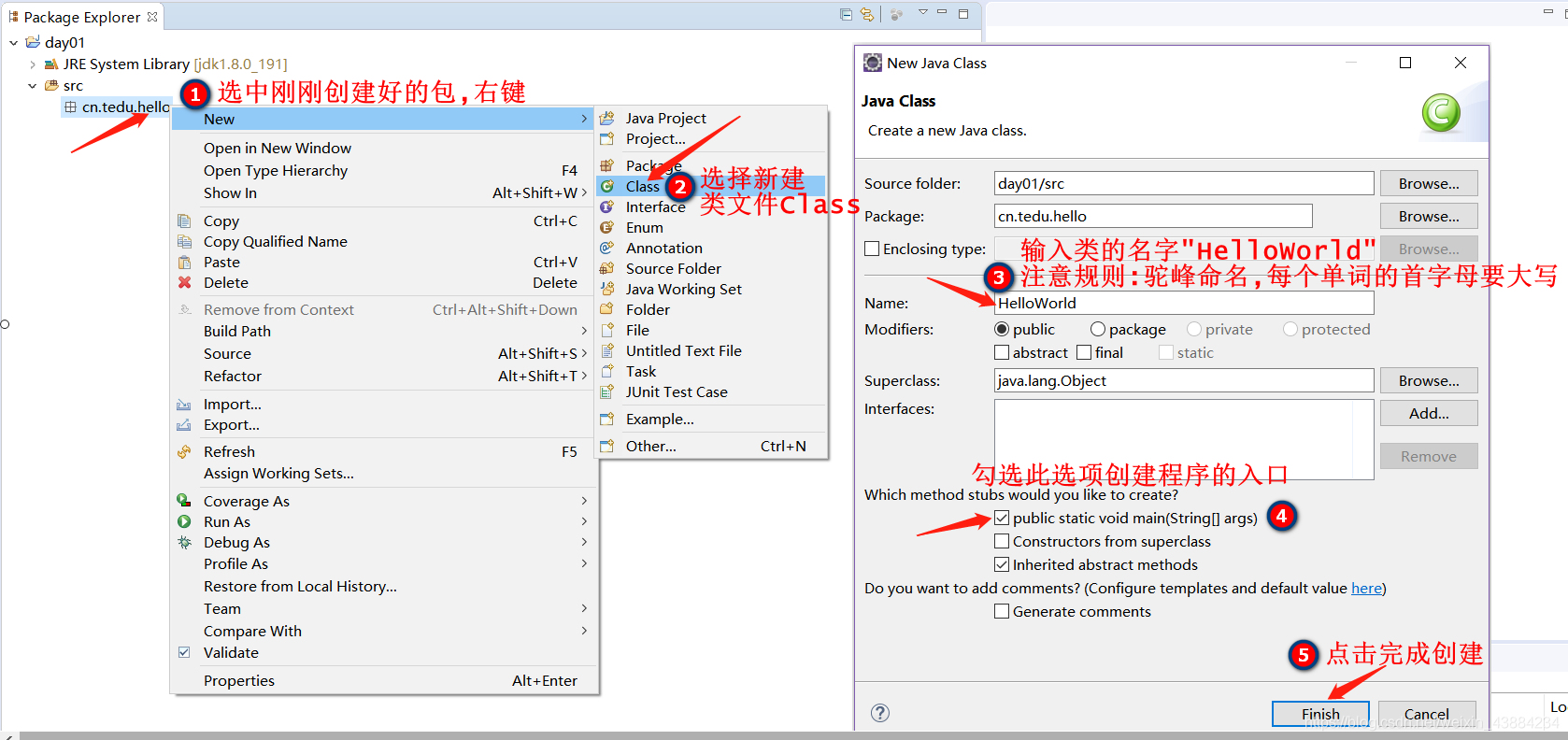1568x740 pixels.
Task: Click red Delete icon in context menu
Action: click(x=184, y=283)
